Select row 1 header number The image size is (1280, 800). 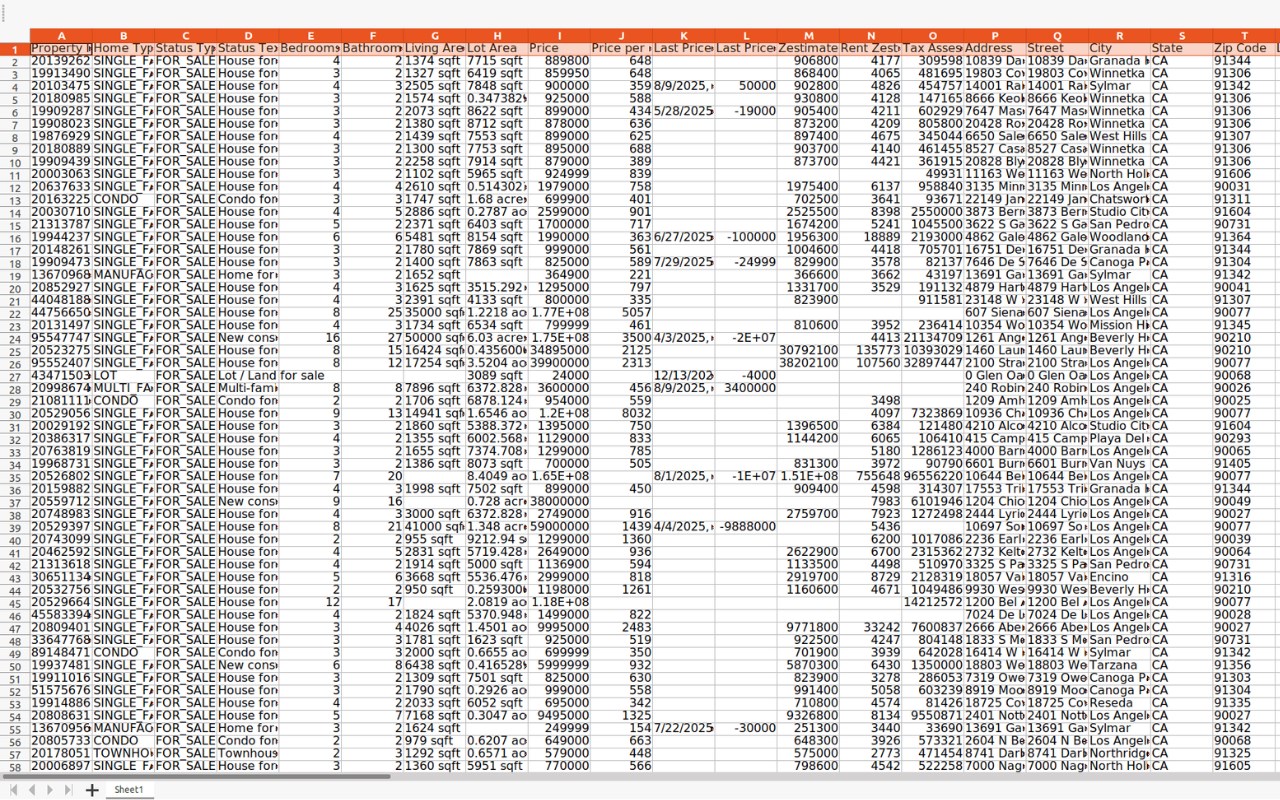point(14,48)
